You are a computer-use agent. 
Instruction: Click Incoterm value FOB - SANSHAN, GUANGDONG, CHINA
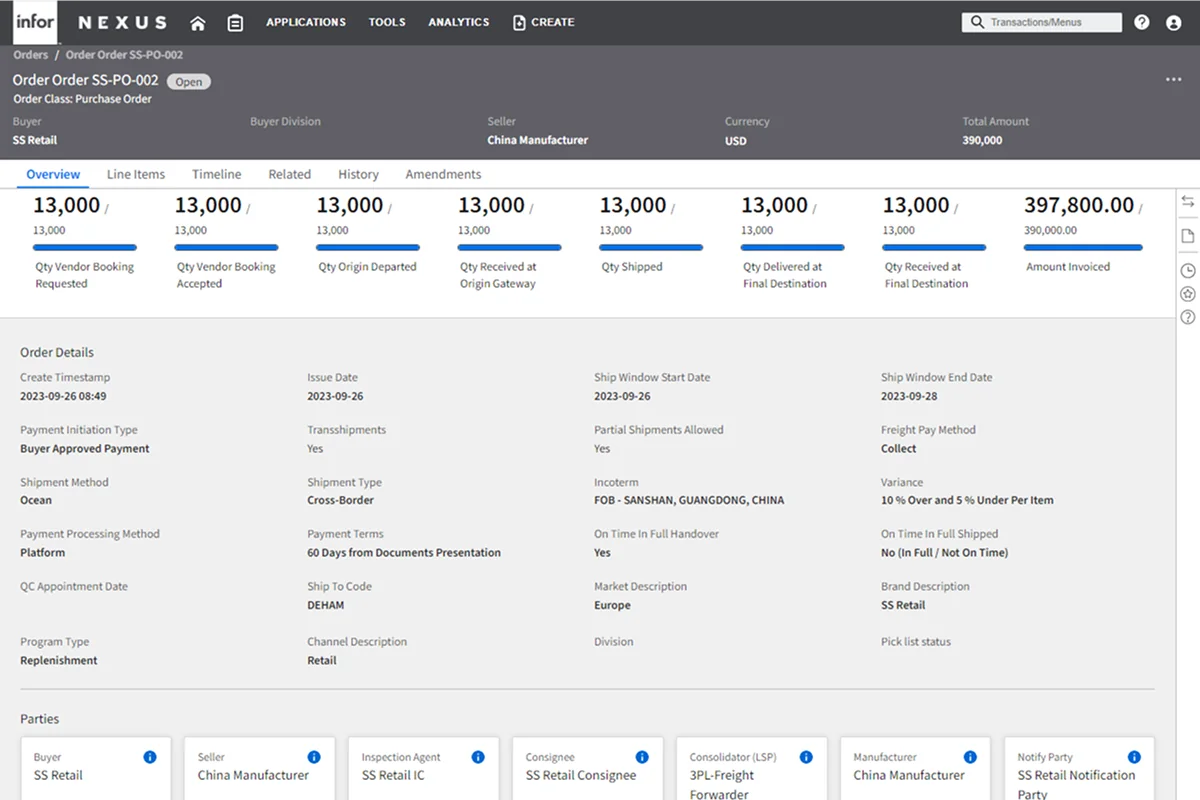(x=689, y=500)
